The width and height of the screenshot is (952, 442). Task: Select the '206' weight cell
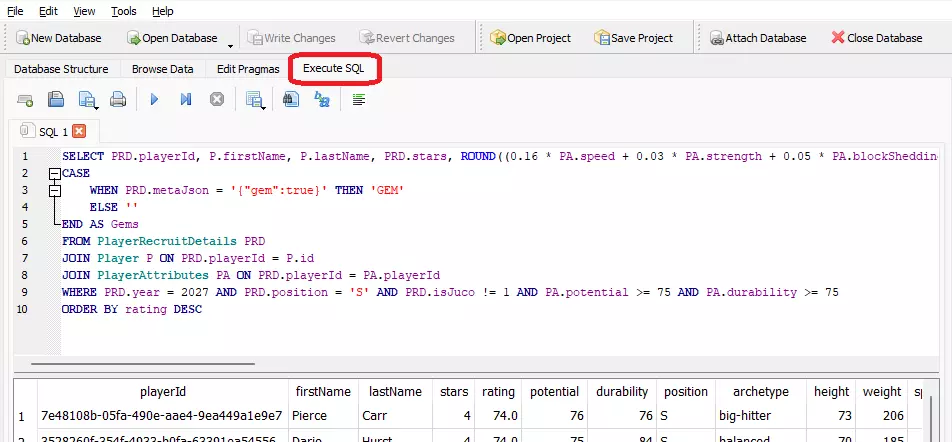[x=882, y=416]
